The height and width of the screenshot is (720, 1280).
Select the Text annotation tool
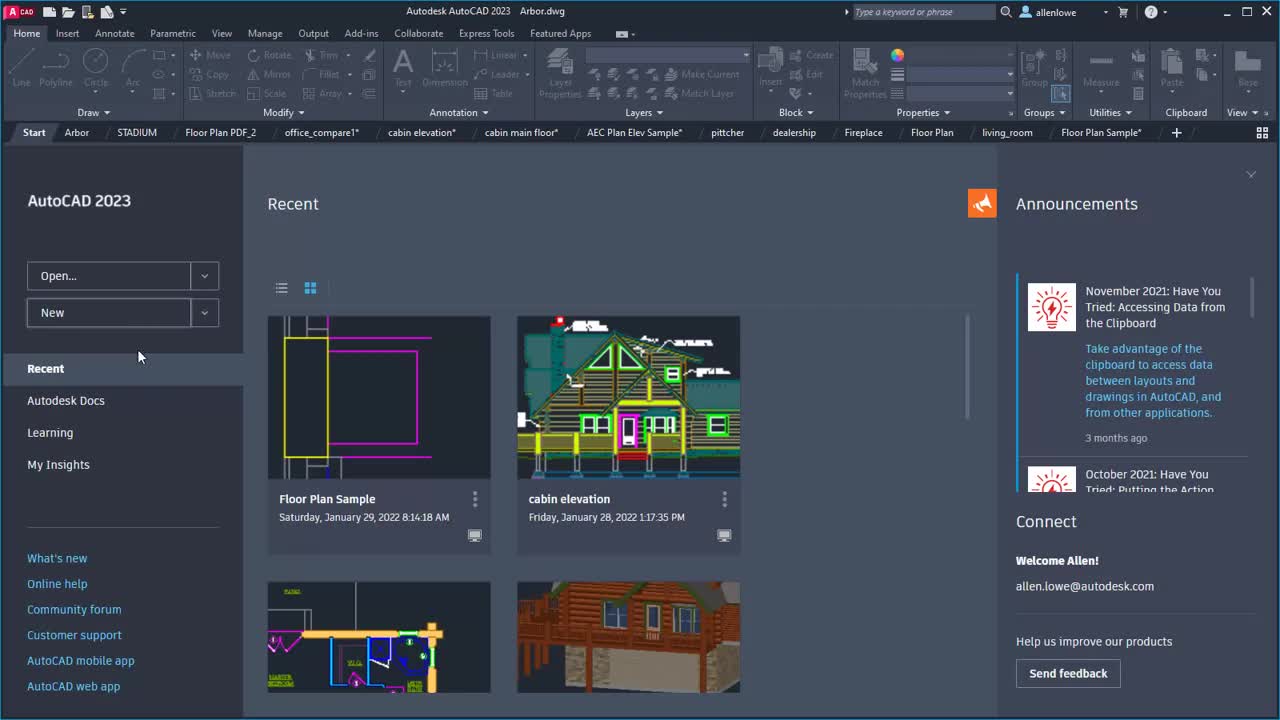(x=403, y=69)
